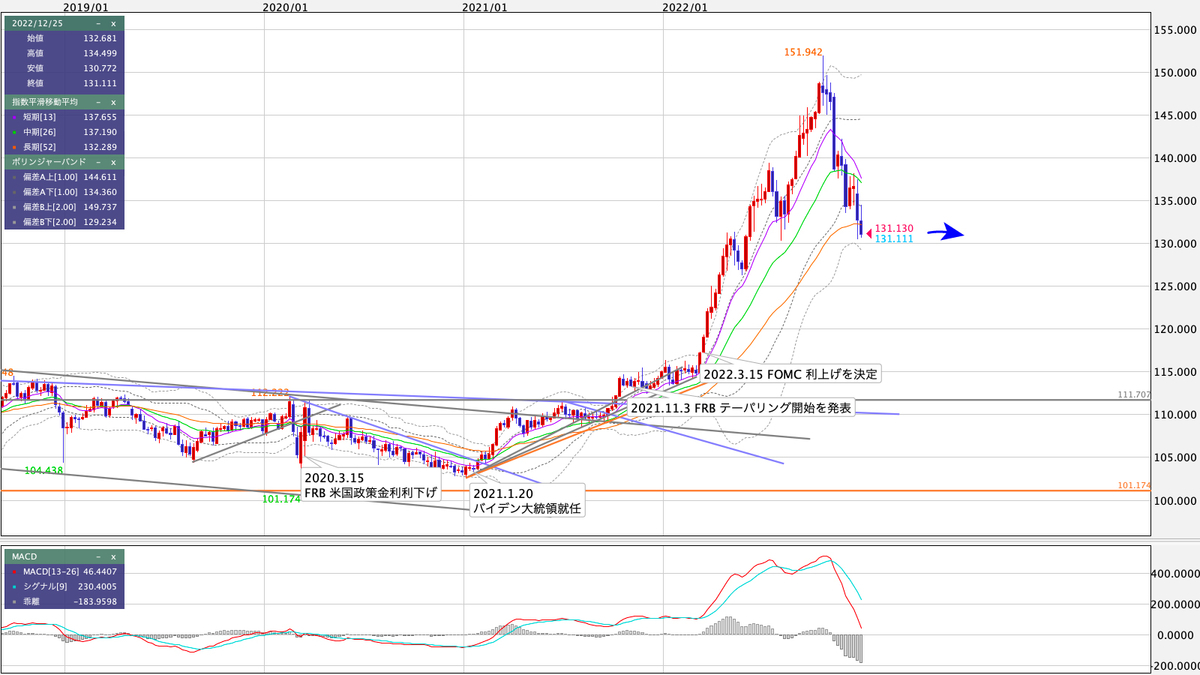Close the MACD indicator panel

pos(113,557)
